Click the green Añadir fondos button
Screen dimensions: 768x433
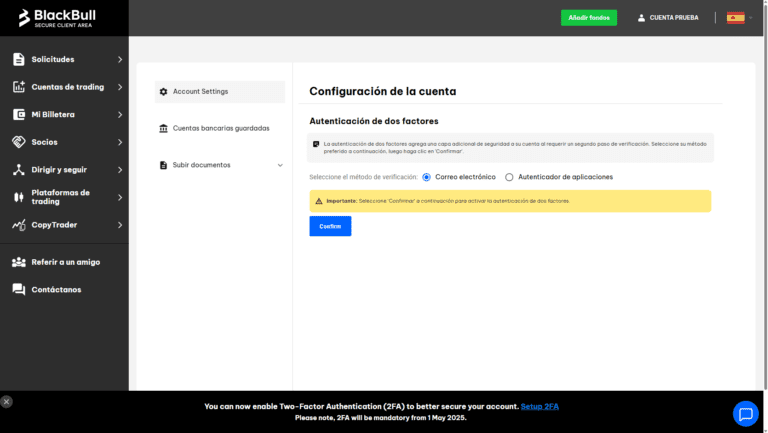pyautogui.click(x=589, y=18)
